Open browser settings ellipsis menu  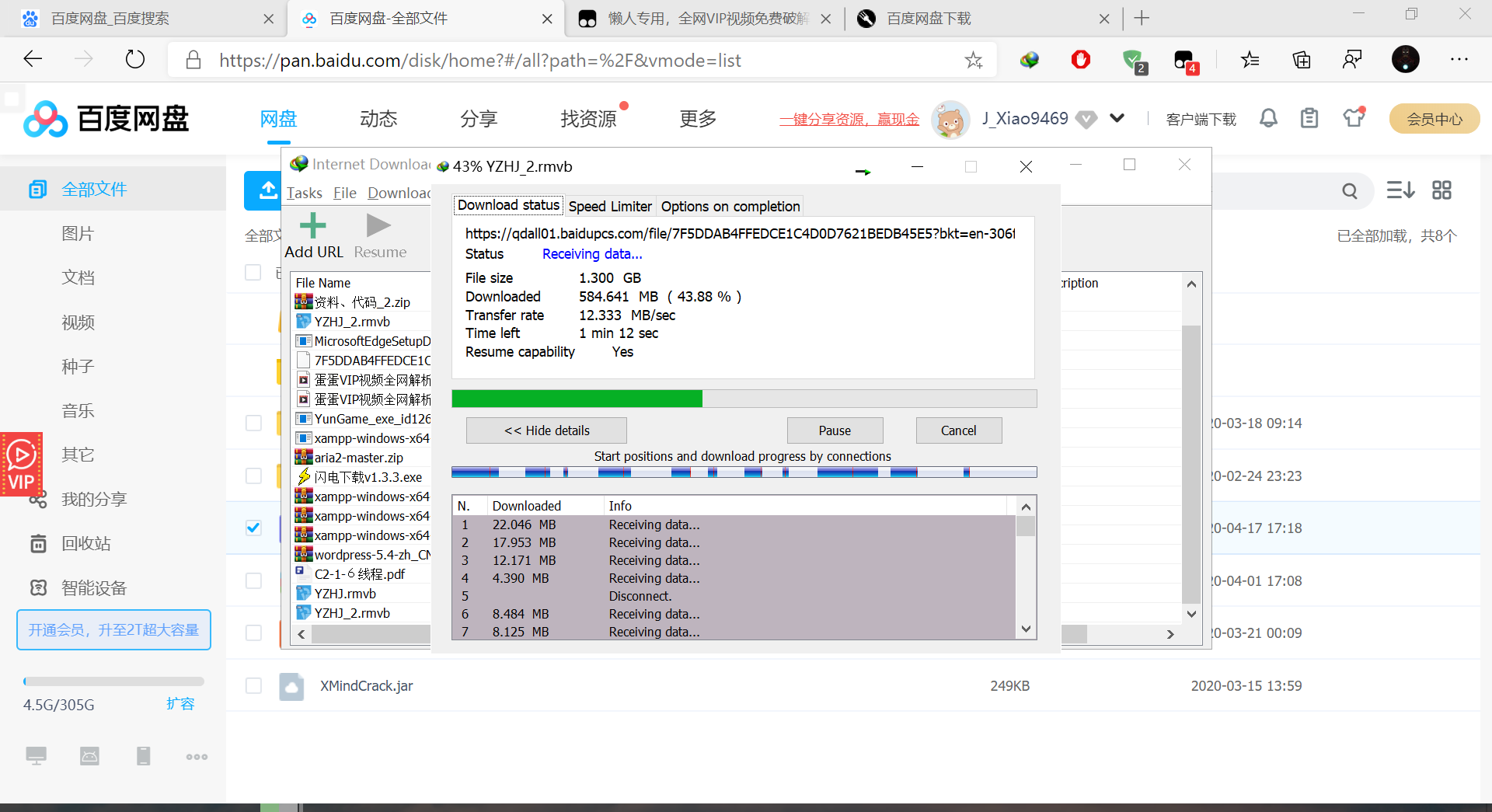point(1459,59)
